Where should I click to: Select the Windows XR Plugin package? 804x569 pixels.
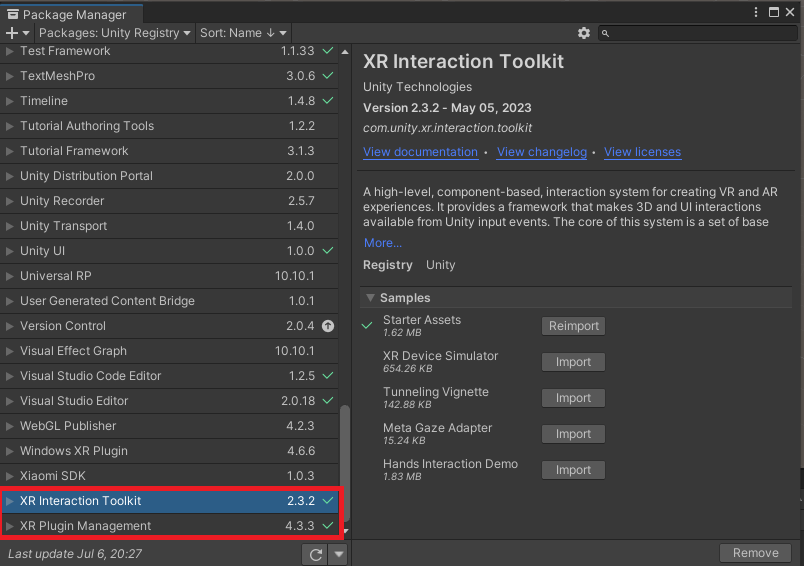pyautogui.click(x=169, y=451)
